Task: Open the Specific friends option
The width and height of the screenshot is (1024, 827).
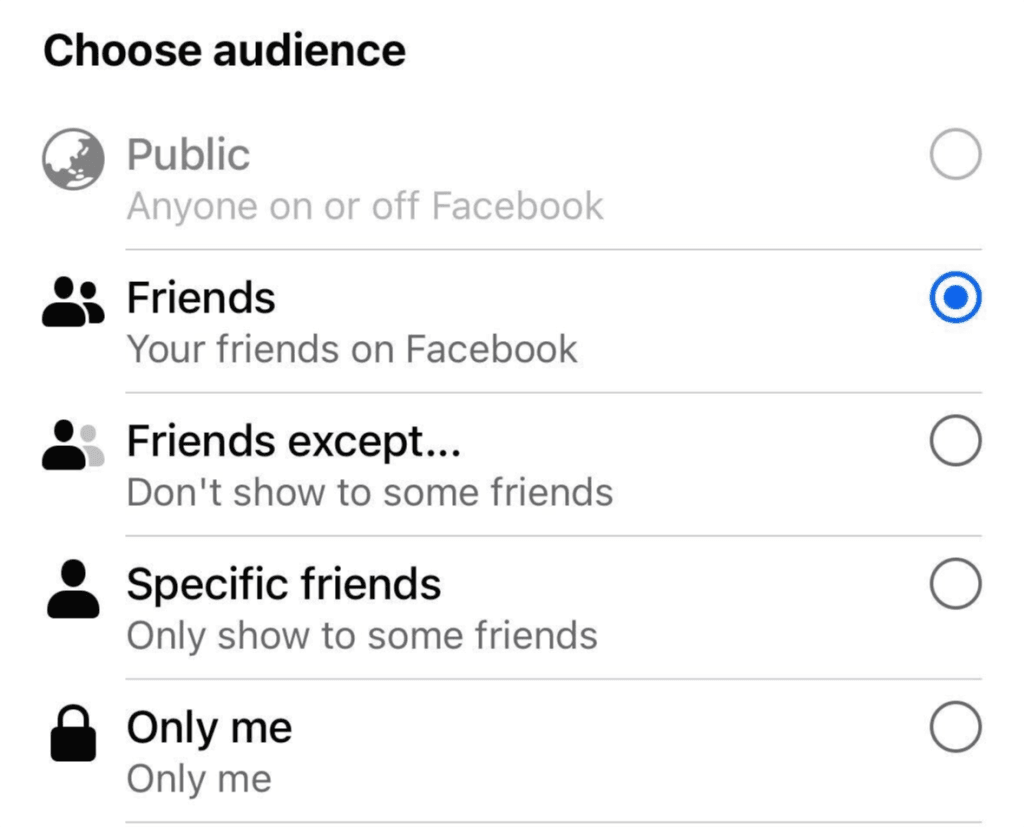Action: tap(283, 584)
